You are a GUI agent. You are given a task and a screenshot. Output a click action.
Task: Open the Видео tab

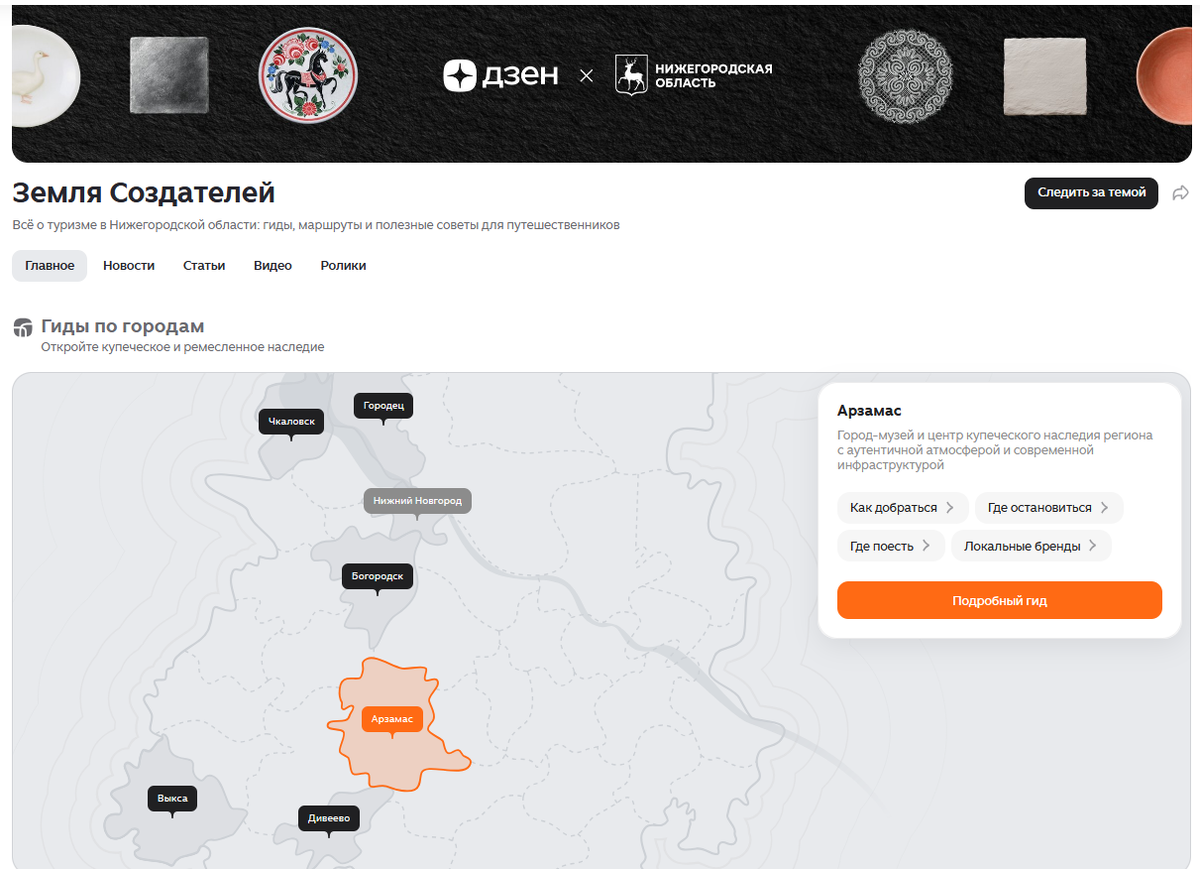273,266
